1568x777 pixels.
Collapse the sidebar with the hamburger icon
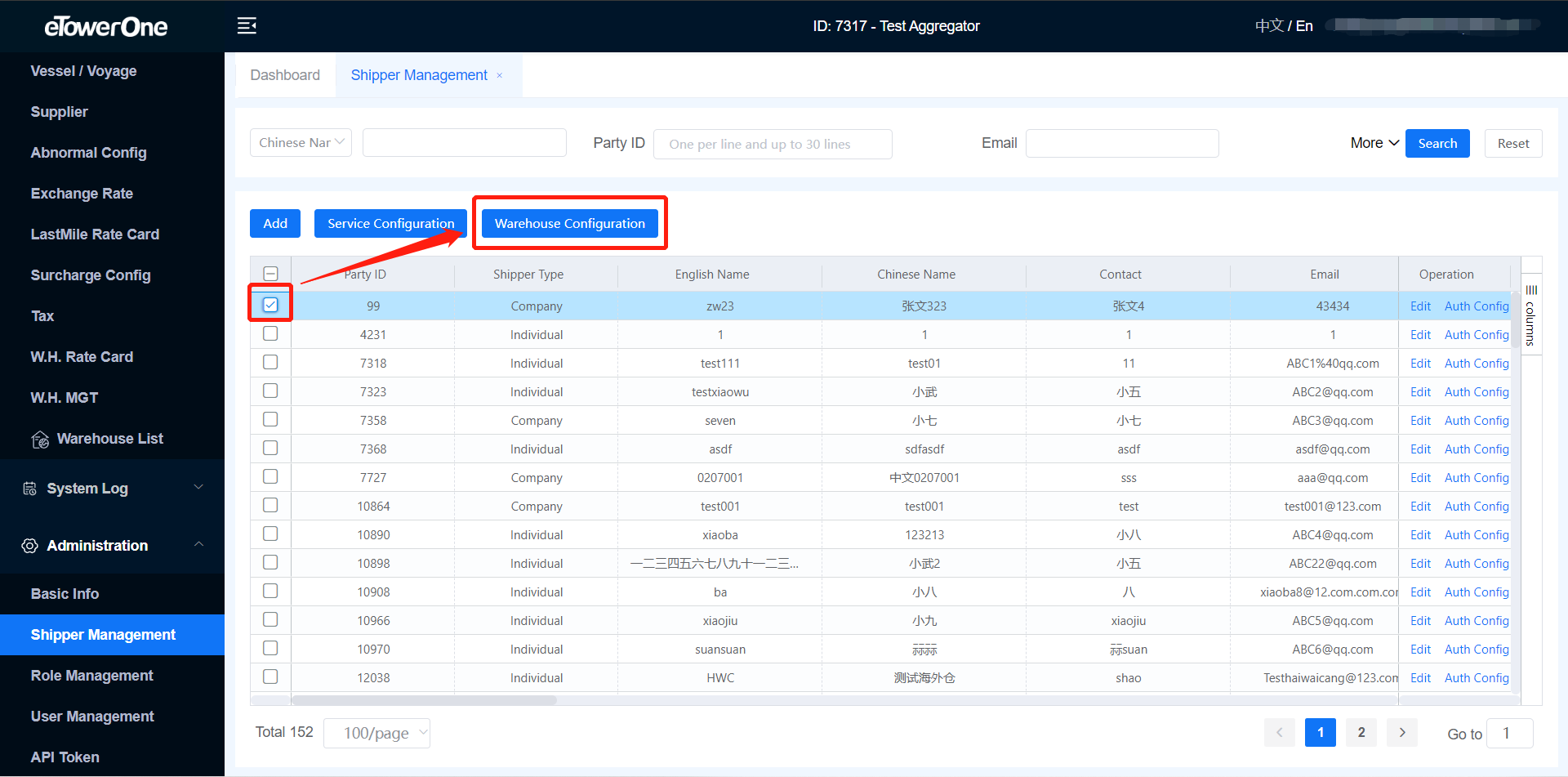[247, 26]
